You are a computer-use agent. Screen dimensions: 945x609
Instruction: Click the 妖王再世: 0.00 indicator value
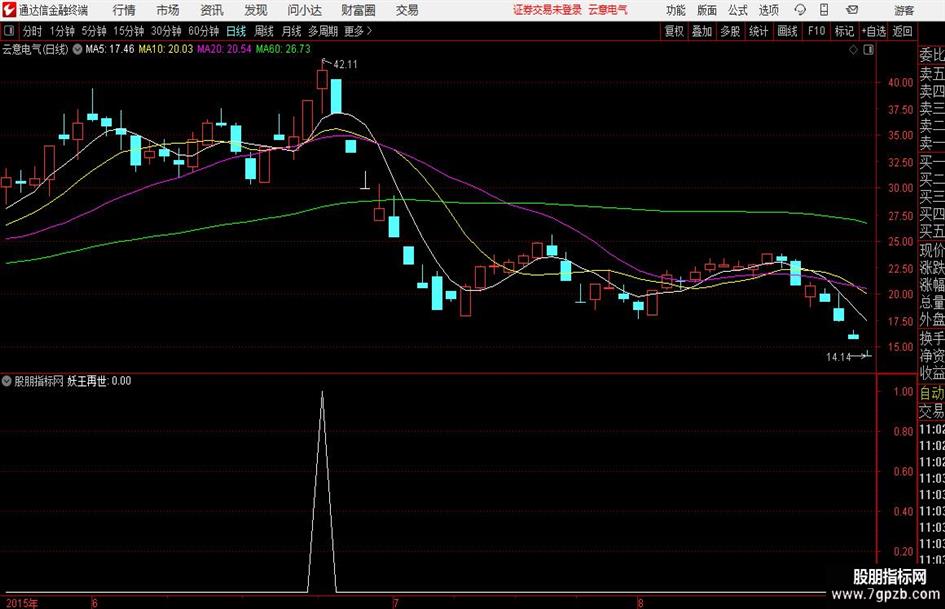[x=99, y=381]
